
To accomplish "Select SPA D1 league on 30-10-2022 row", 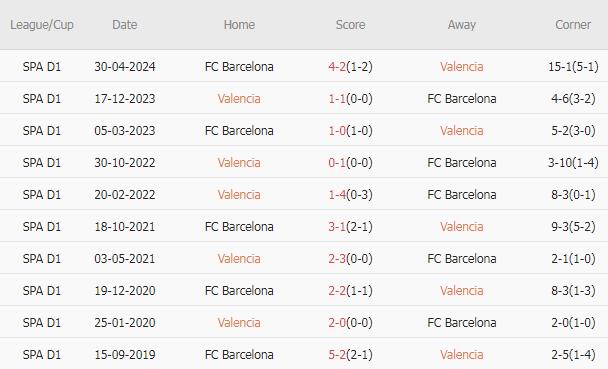I will click(42, 163).
